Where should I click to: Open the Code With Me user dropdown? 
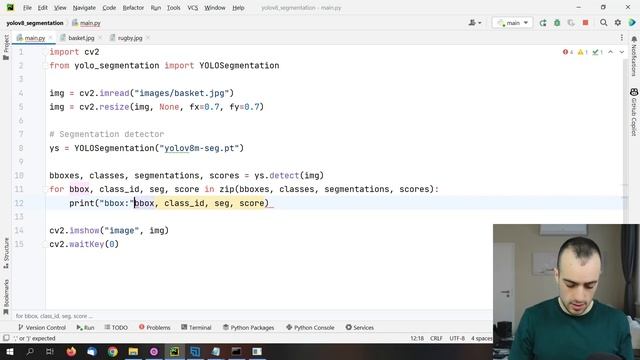point(475,23)
